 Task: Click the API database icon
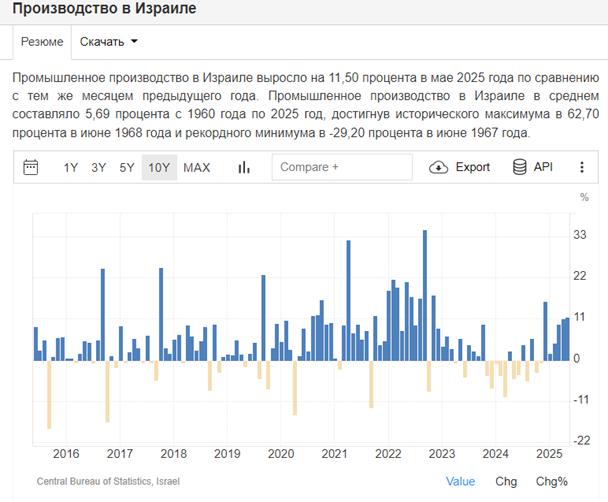tap(520, 167)
